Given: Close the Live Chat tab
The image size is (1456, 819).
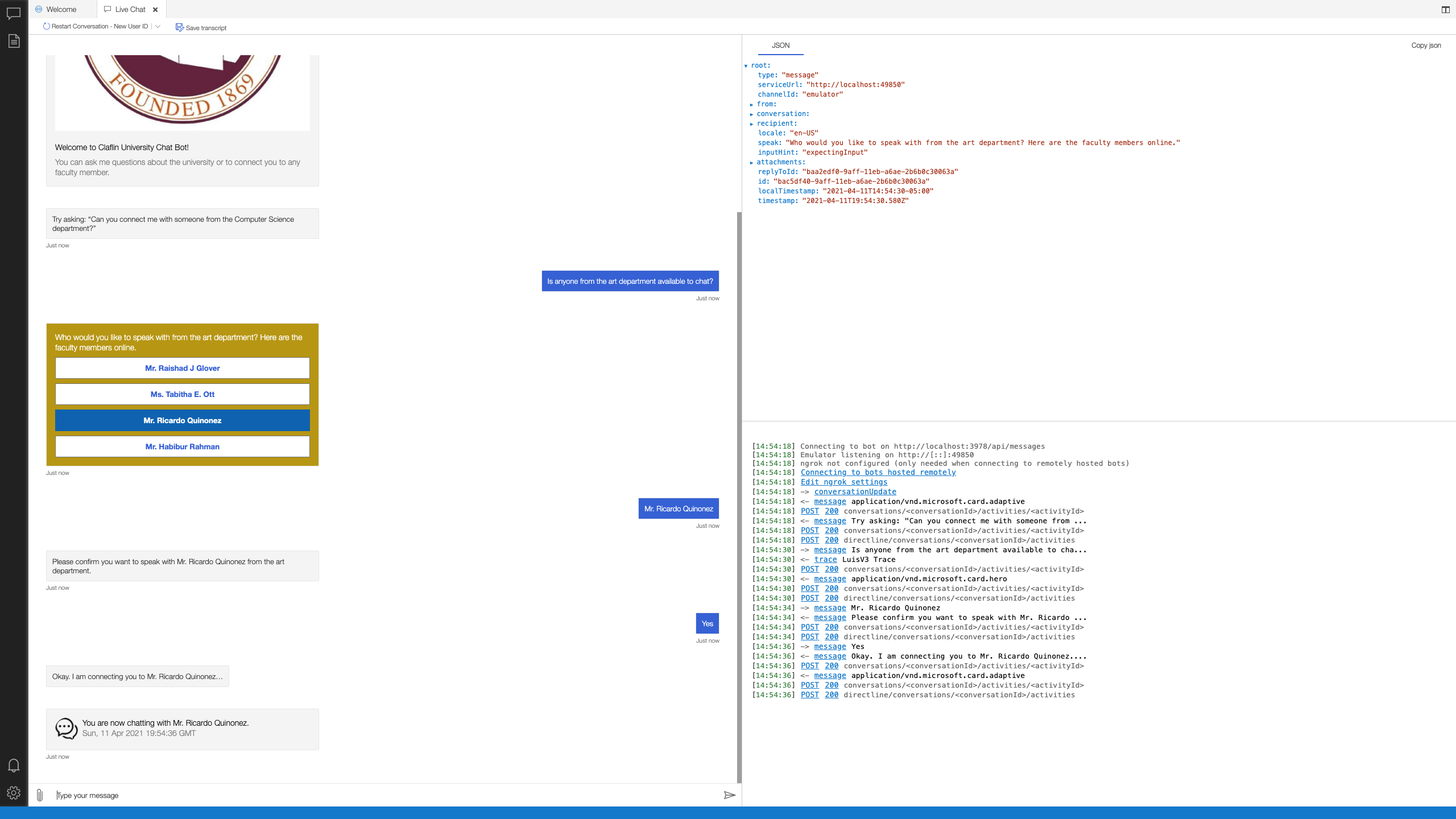Looking at the screenshot, I should (x=155, y=10).
